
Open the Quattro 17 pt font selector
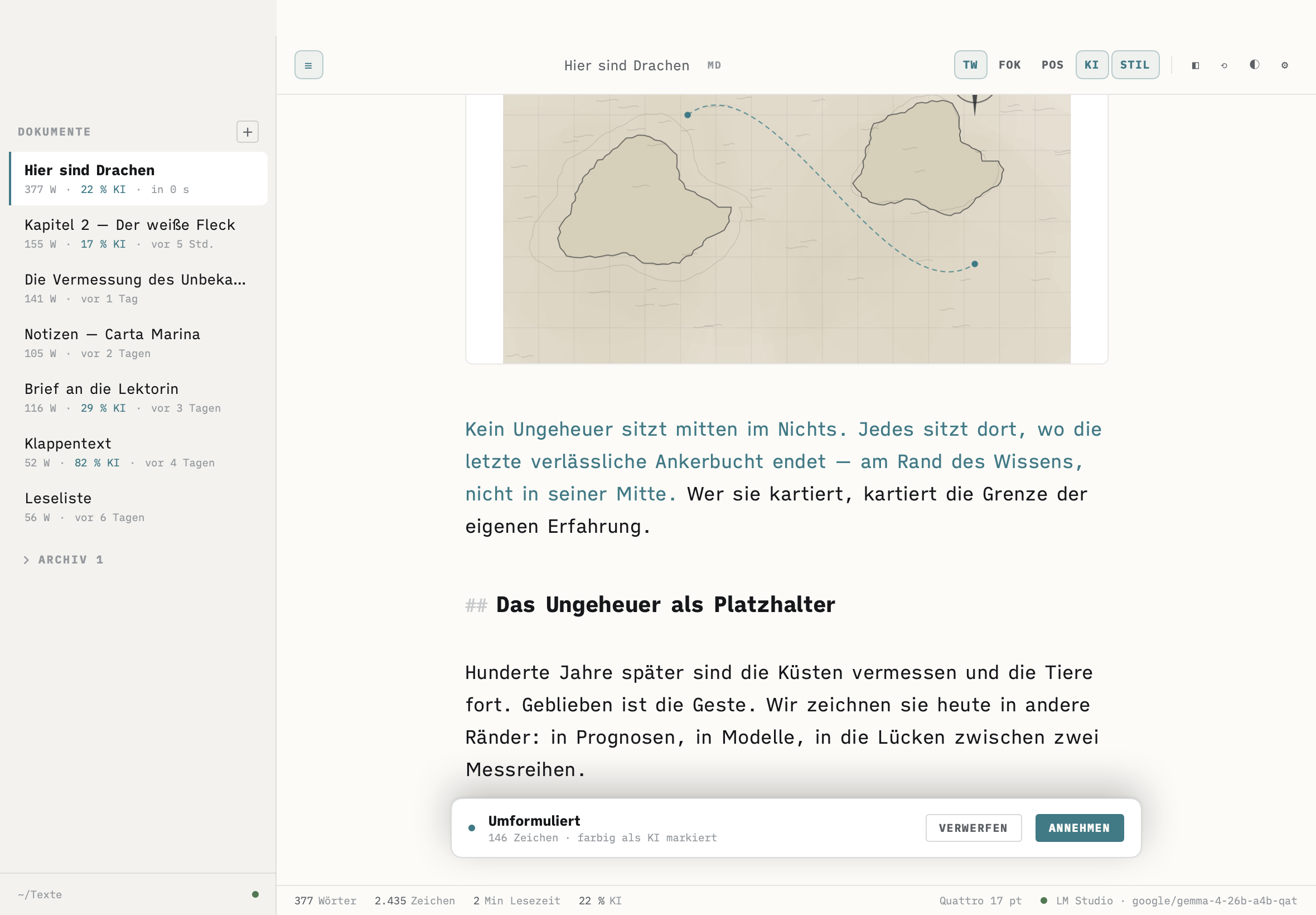tap(980, 900)
